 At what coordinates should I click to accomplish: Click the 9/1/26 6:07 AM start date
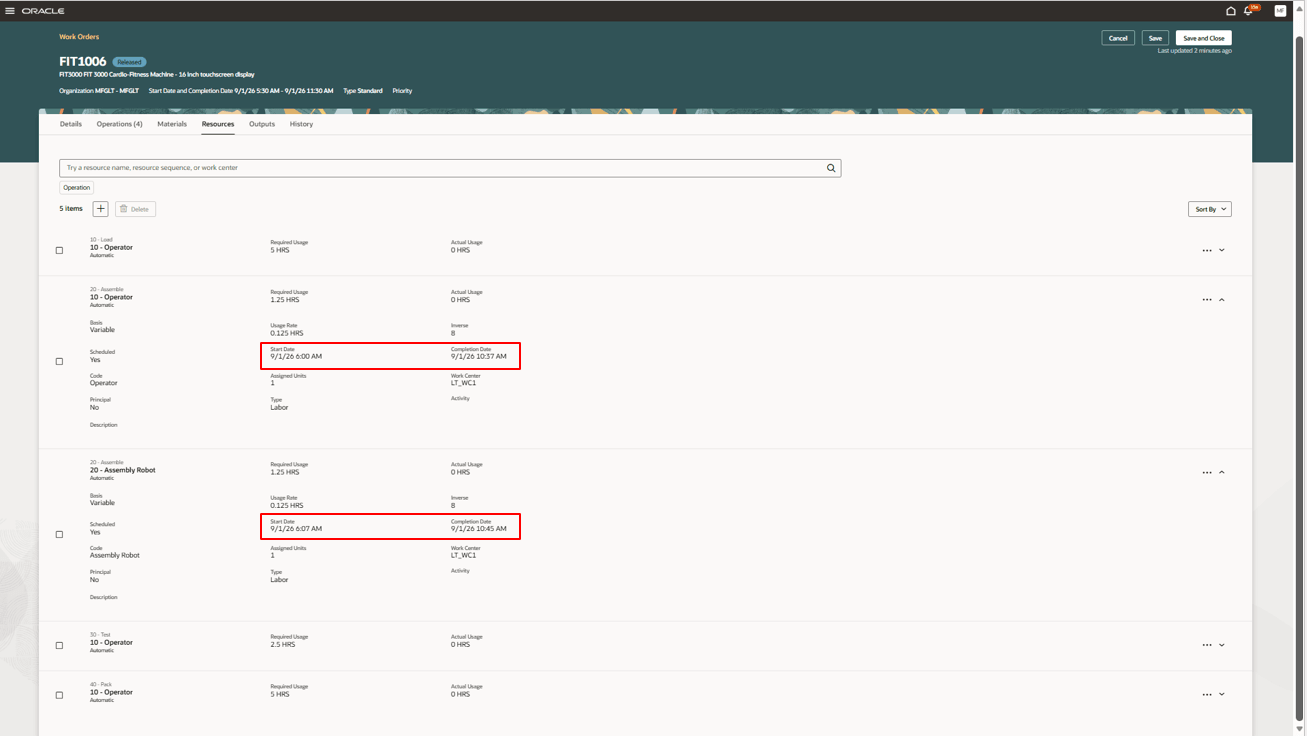coord(296,529)
